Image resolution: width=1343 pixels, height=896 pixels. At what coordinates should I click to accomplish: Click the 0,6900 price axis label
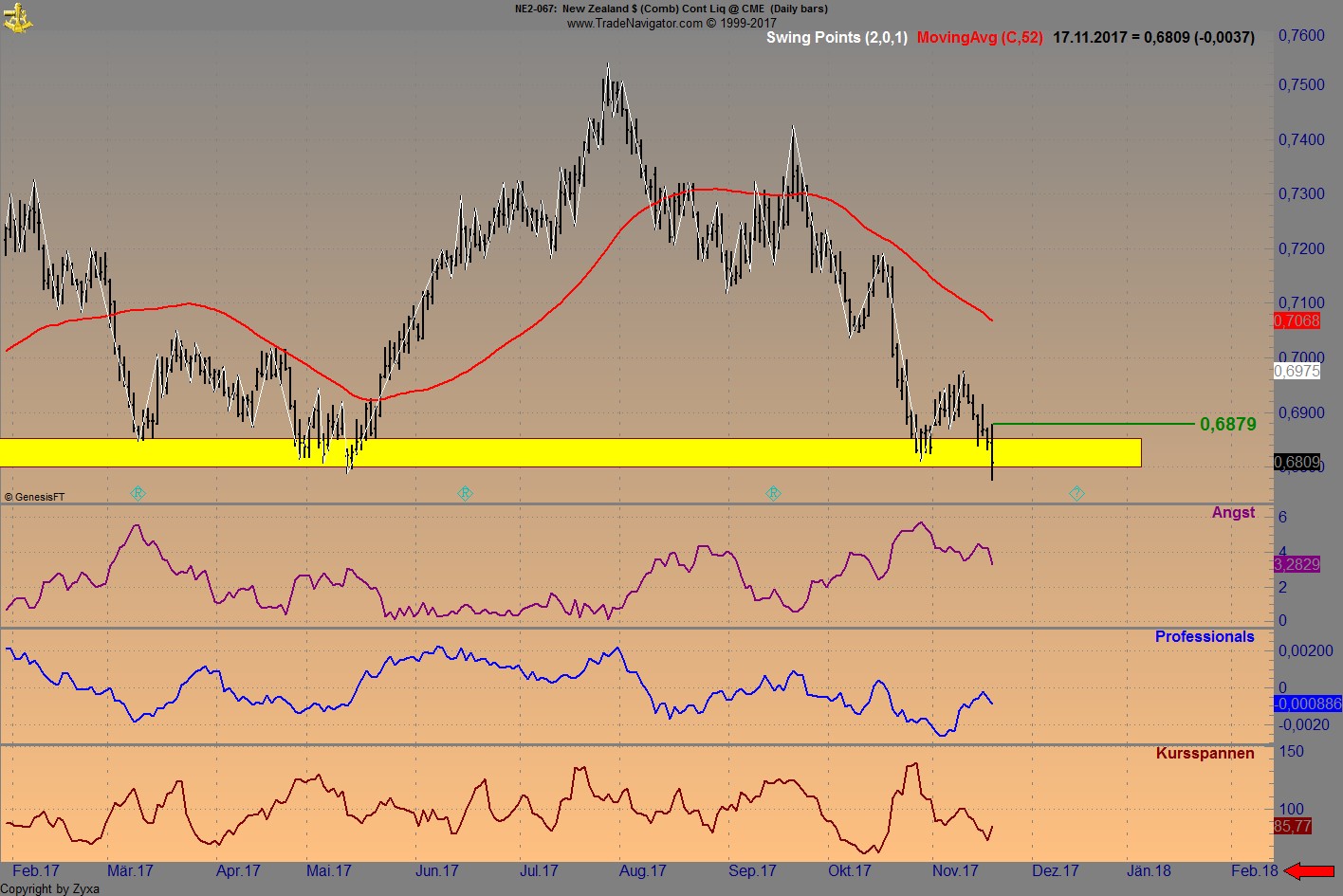1301,412
